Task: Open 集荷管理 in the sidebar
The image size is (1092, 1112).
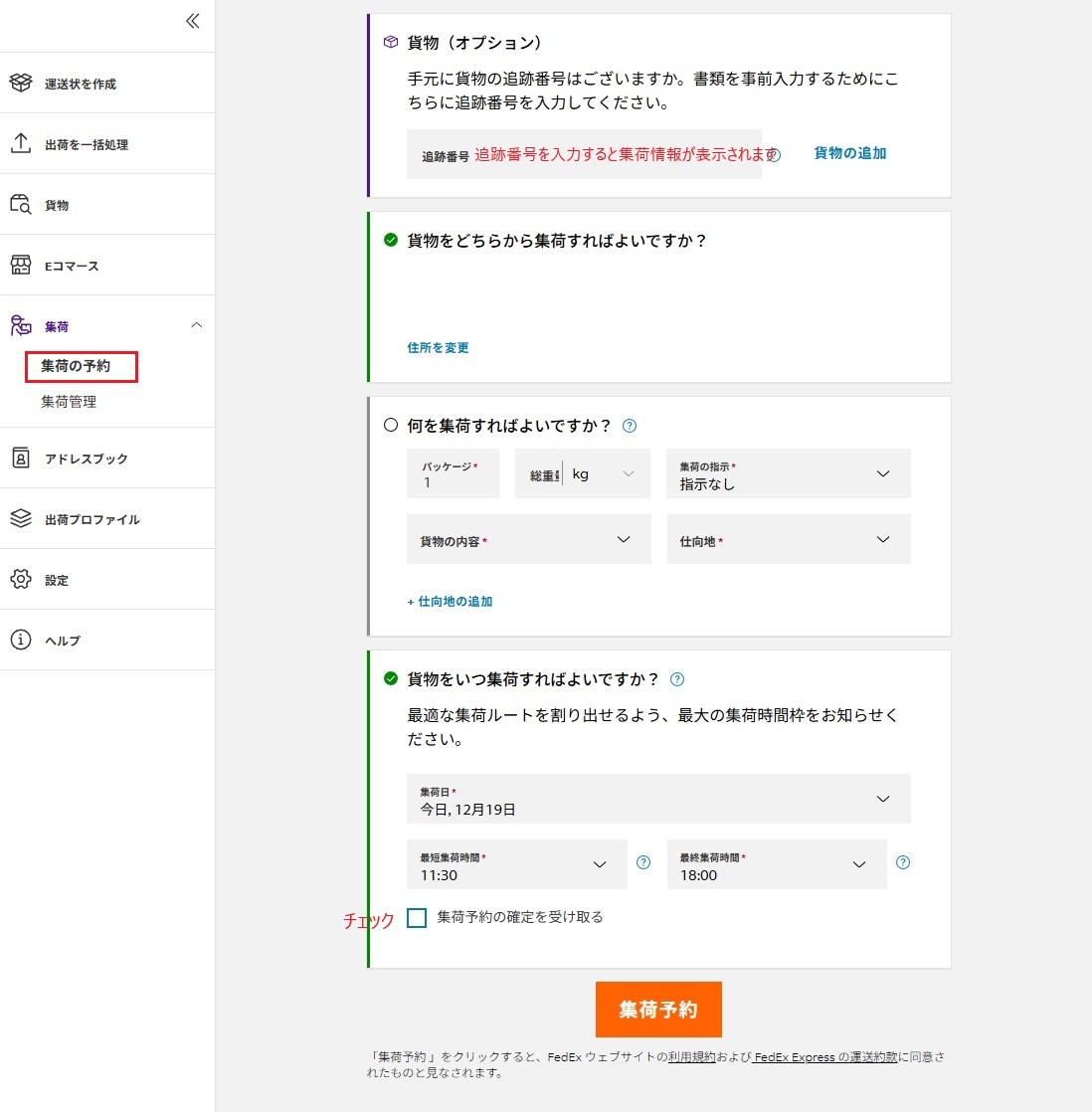Action: coord(69,402)
